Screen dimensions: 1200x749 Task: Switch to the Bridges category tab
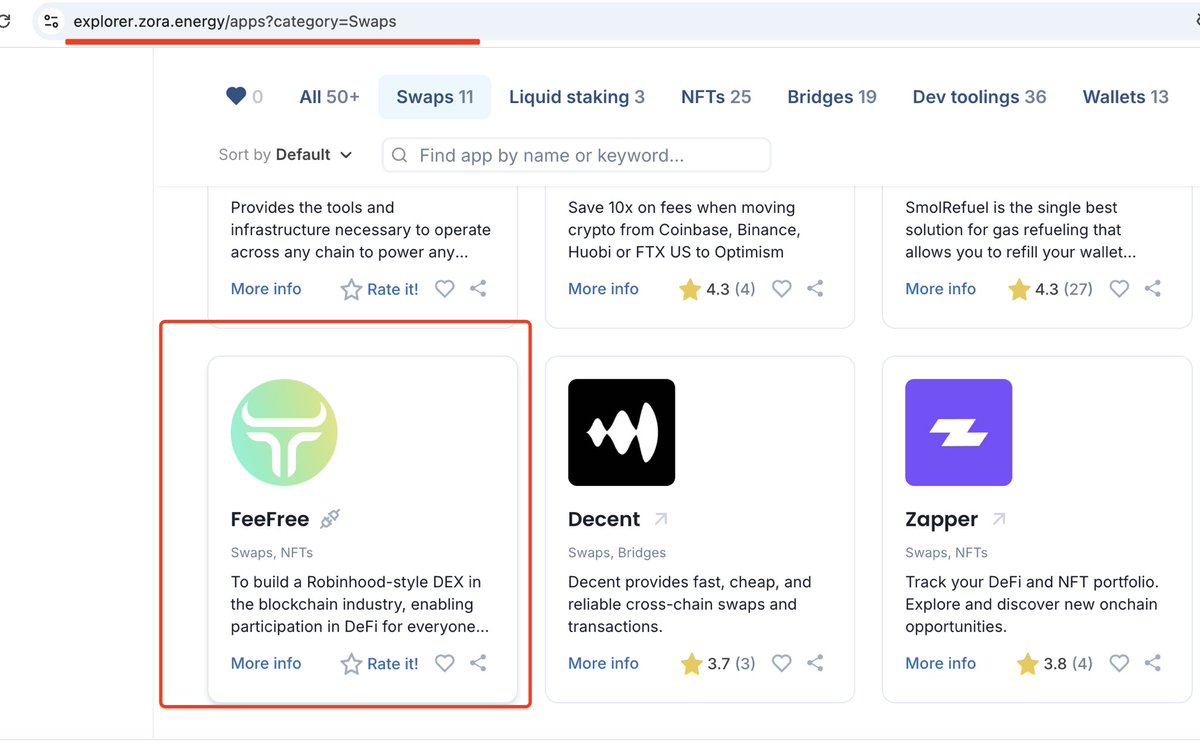[831, 96]
